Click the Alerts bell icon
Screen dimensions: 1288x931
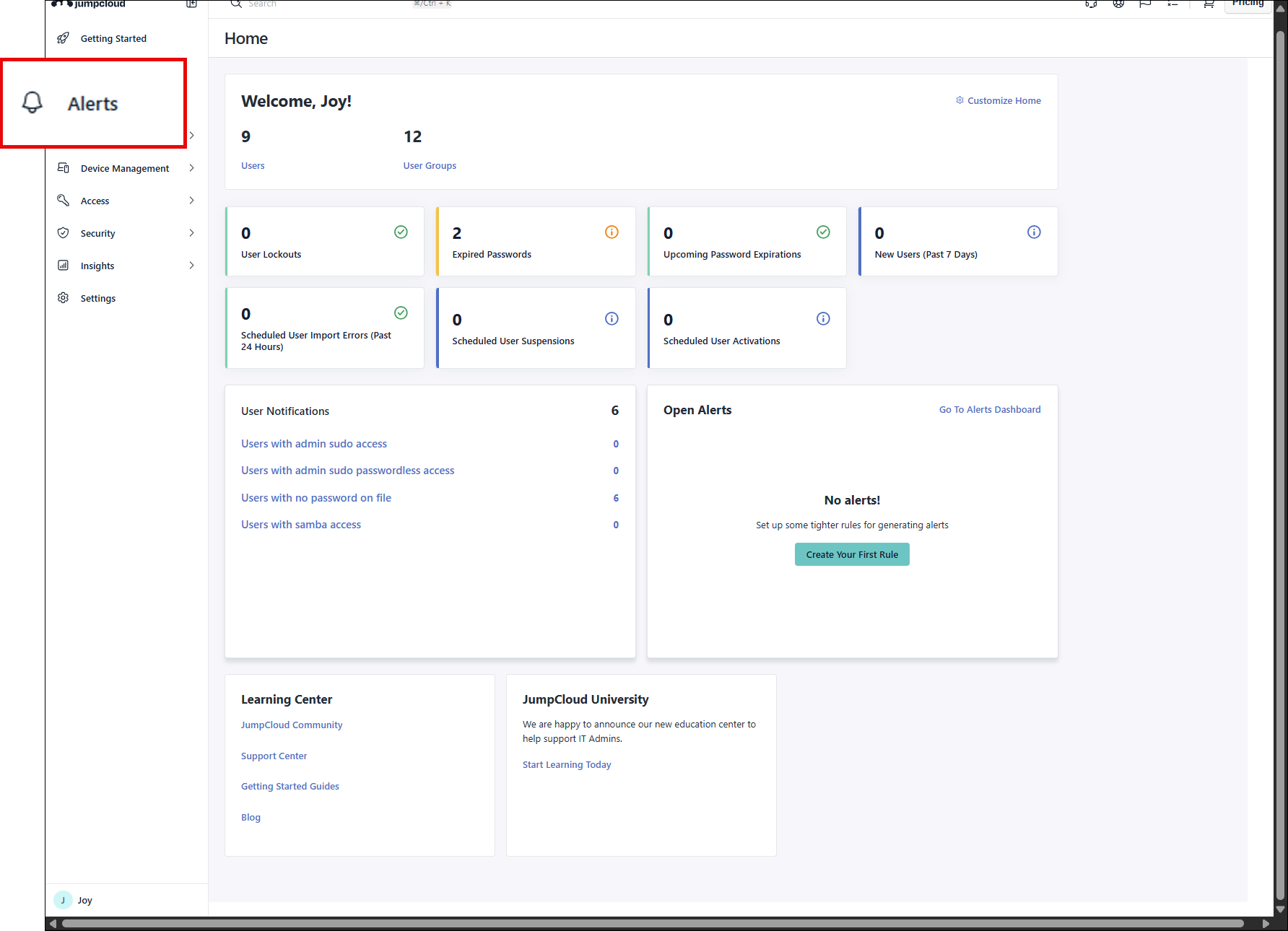click(32, 102)
